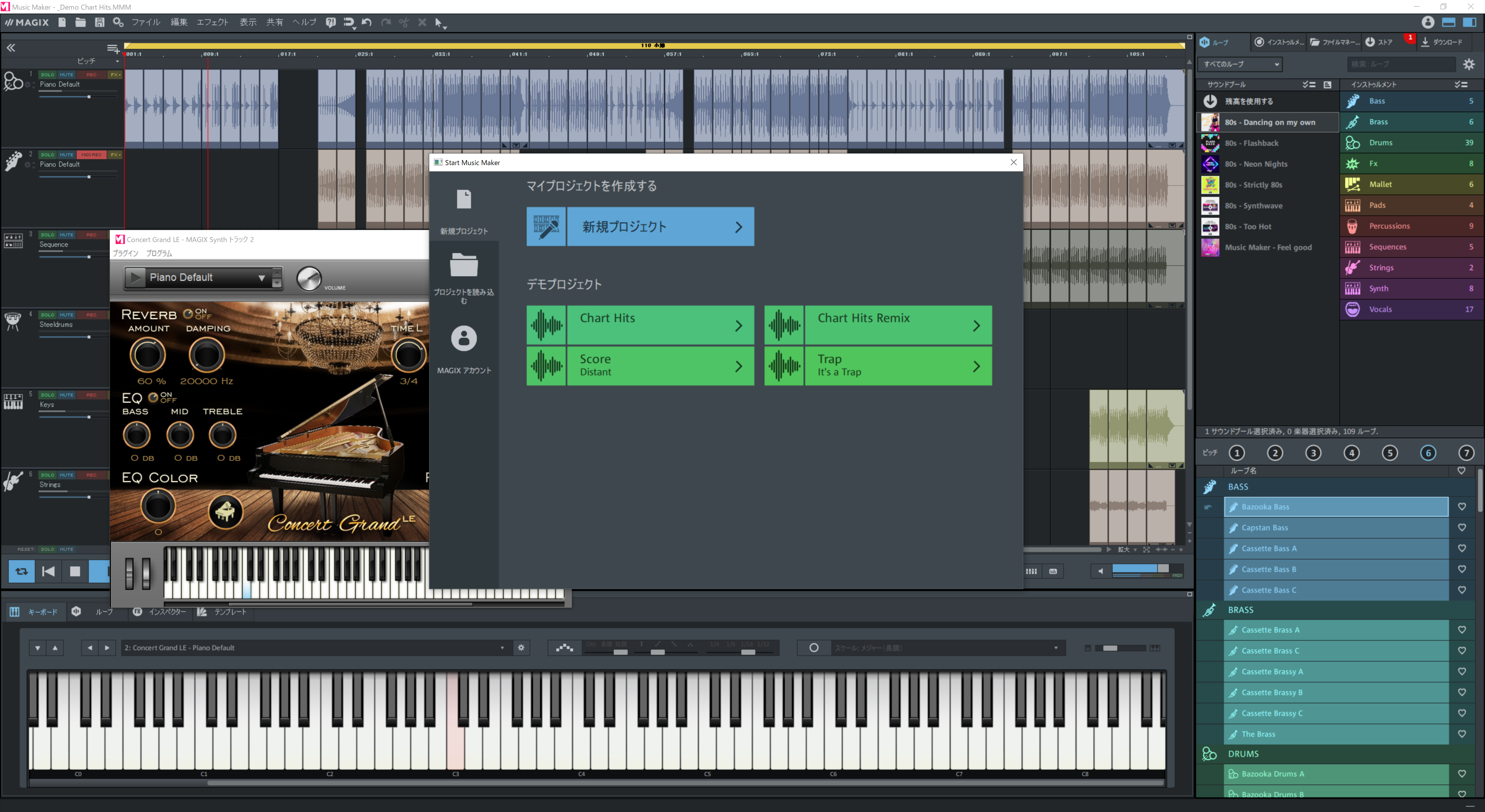Click the new project document icon in dialog

tap(464, 200)
